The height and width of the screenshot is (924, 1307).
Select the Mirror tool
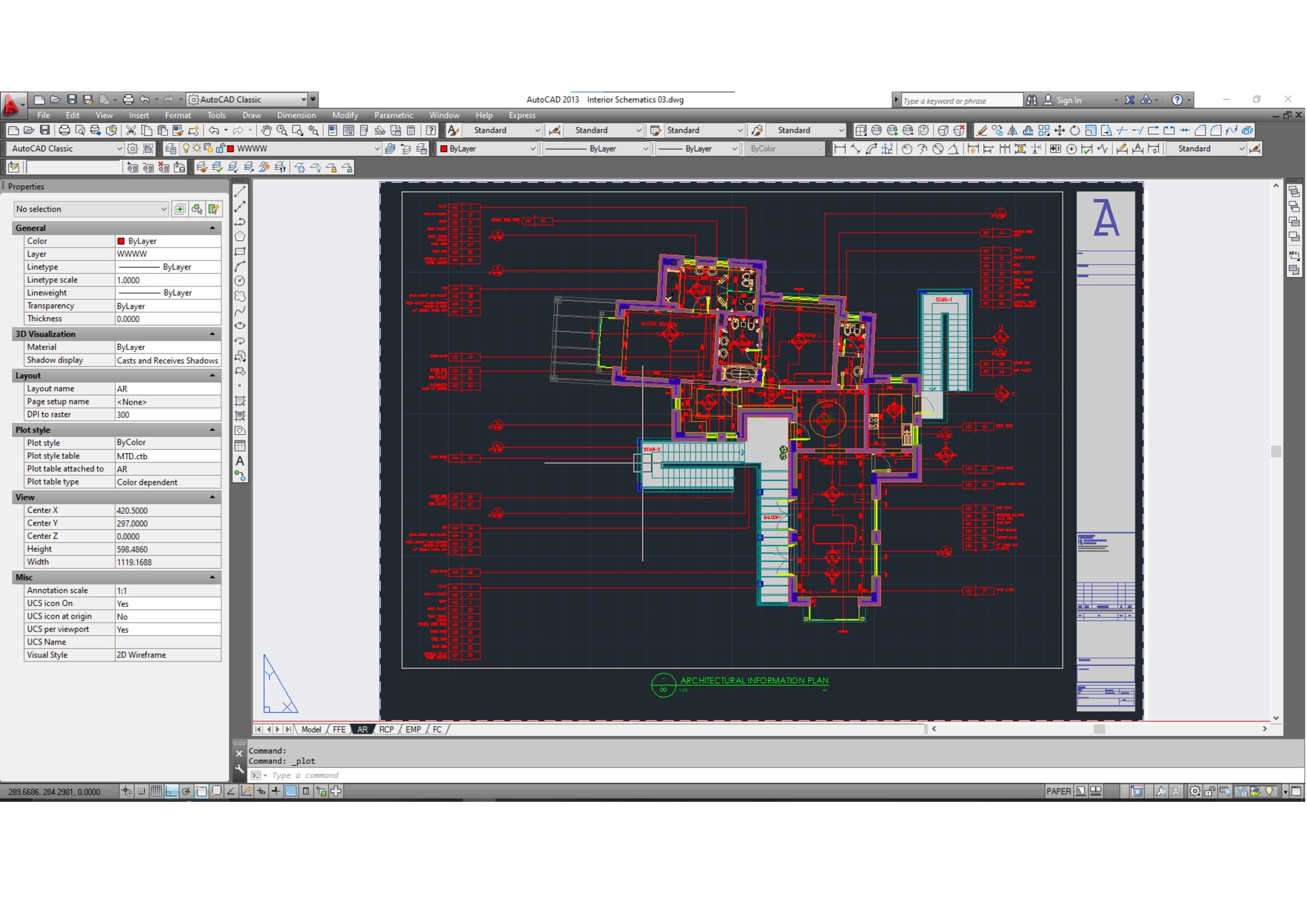pyautogui.click(x=1012, y=130)
